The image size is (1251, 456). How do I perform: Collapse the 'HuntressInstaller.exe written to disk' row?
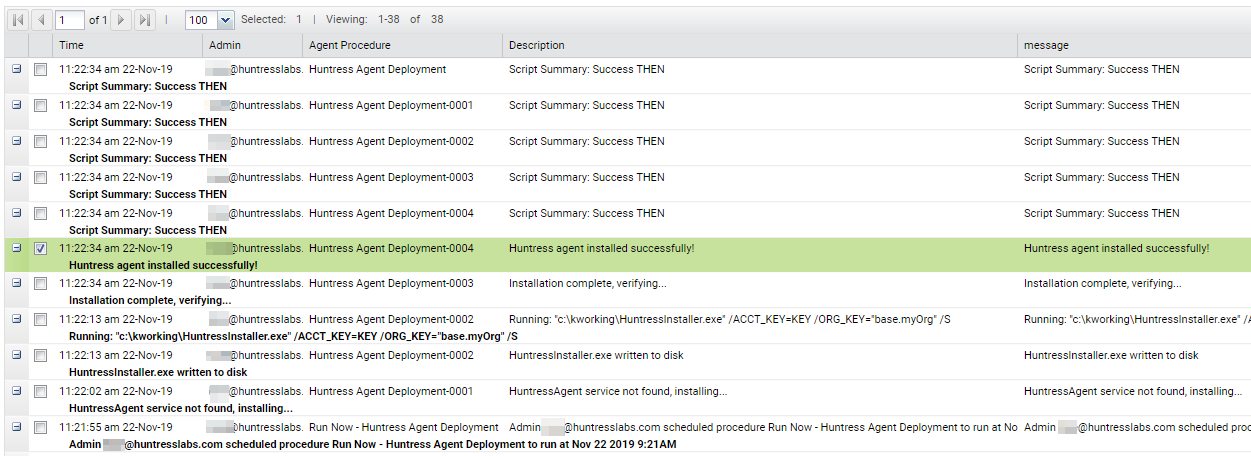(x=16, y=355)
